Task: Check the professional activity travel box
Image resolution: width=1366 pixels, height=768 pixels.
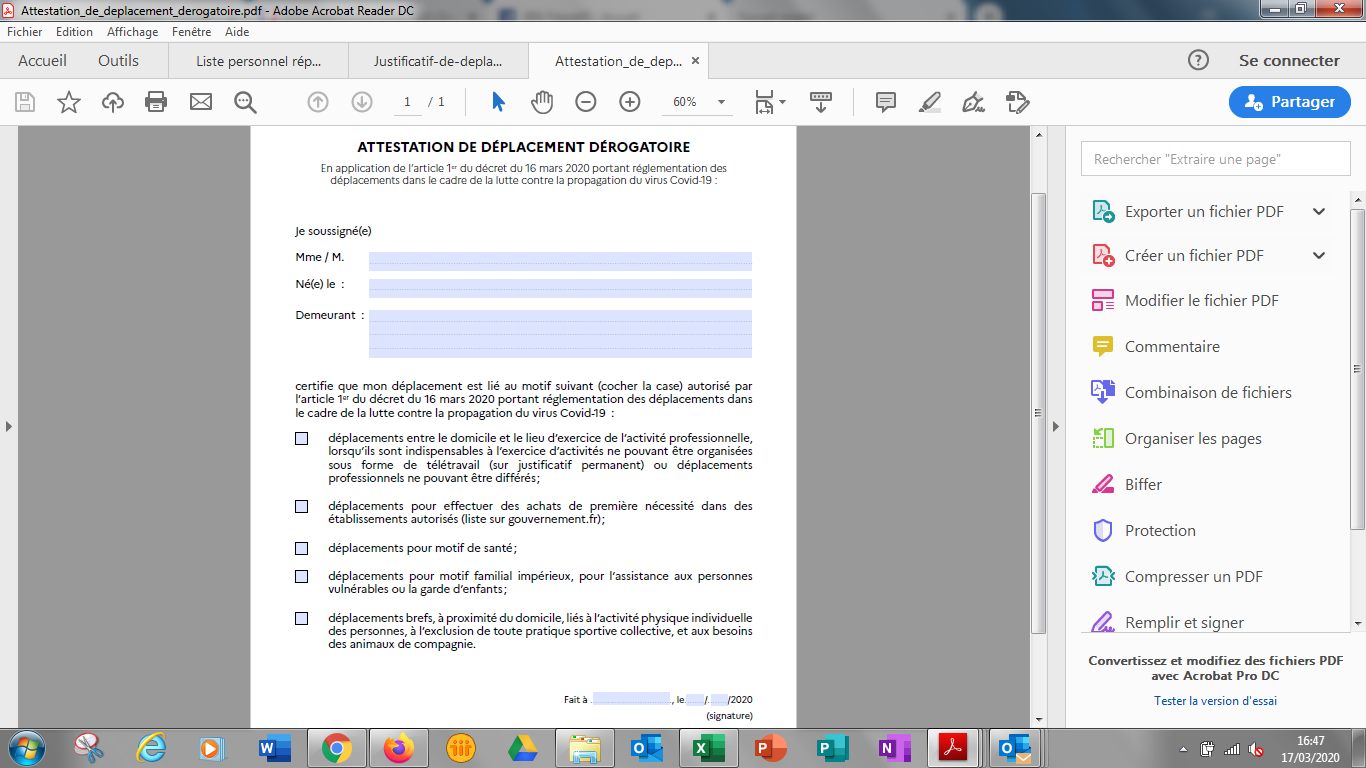Action: 302,438
